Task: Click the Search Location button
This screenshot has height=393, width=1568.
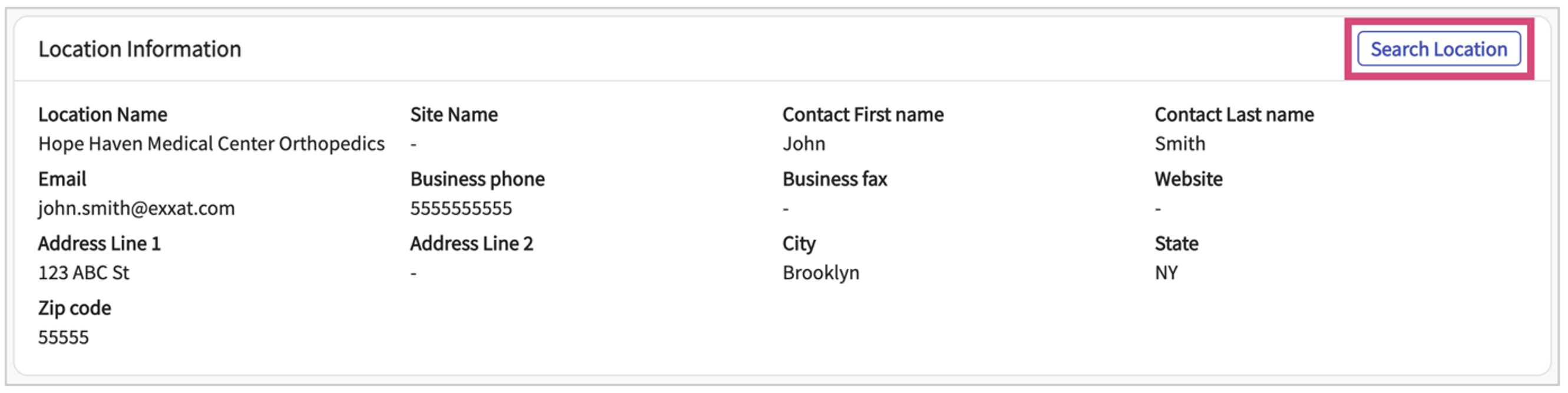Action: [x=1438, y=49]
